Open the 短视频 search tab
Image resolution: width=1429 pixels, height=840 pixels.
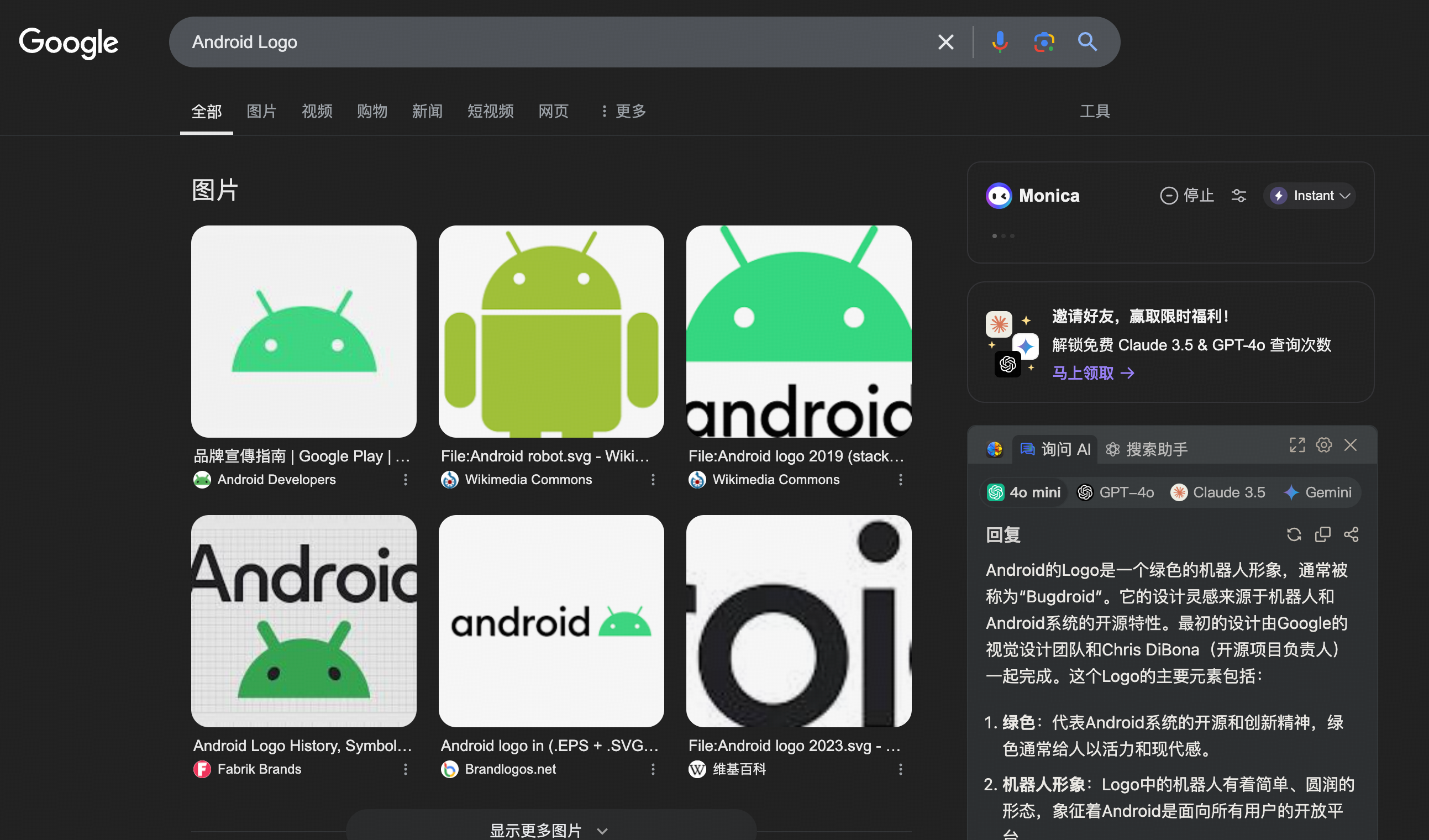coord(491,111)
